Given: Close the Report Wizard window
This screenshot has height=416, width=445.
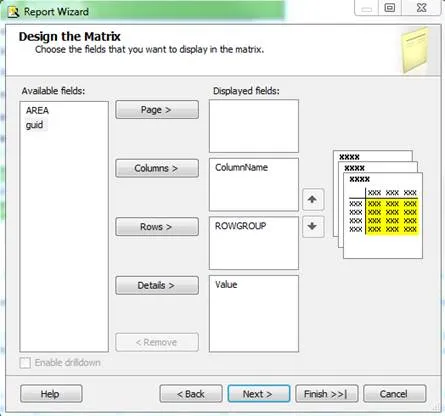Looking at the screenshot, I should (422, 8).
